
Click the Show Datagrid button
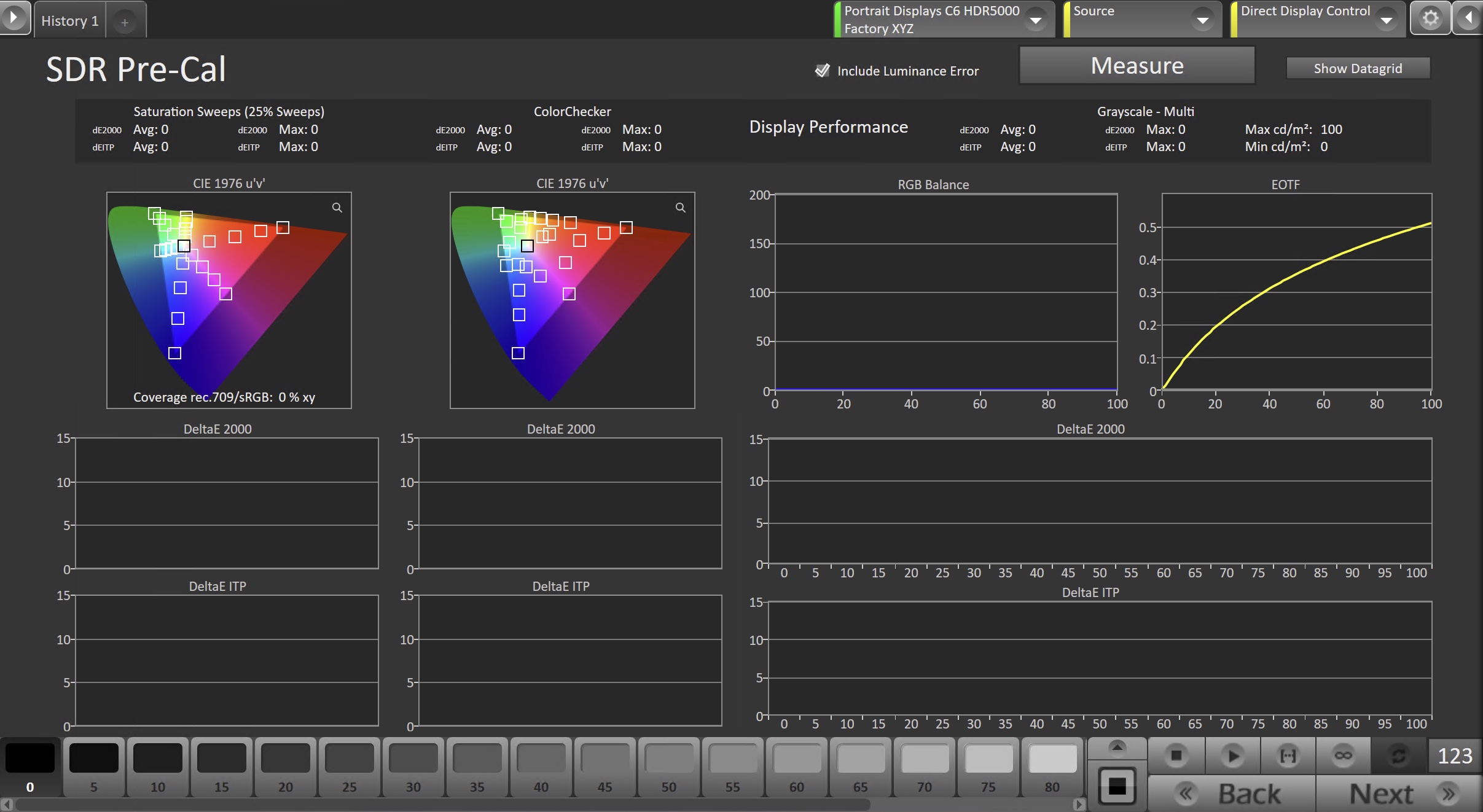coord(1358,68)
